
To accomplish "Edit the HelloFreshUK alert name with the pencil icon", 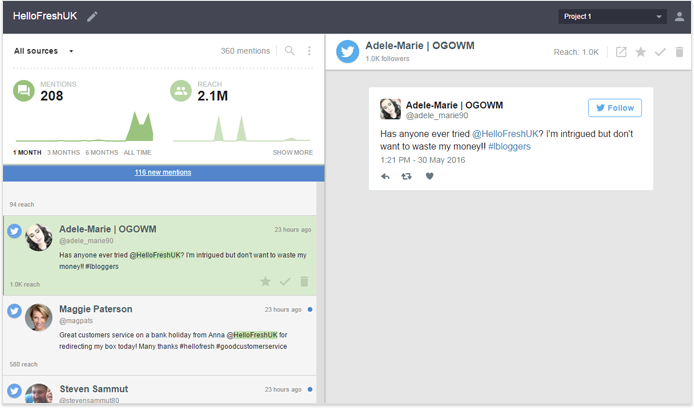I will pos(92,17).
